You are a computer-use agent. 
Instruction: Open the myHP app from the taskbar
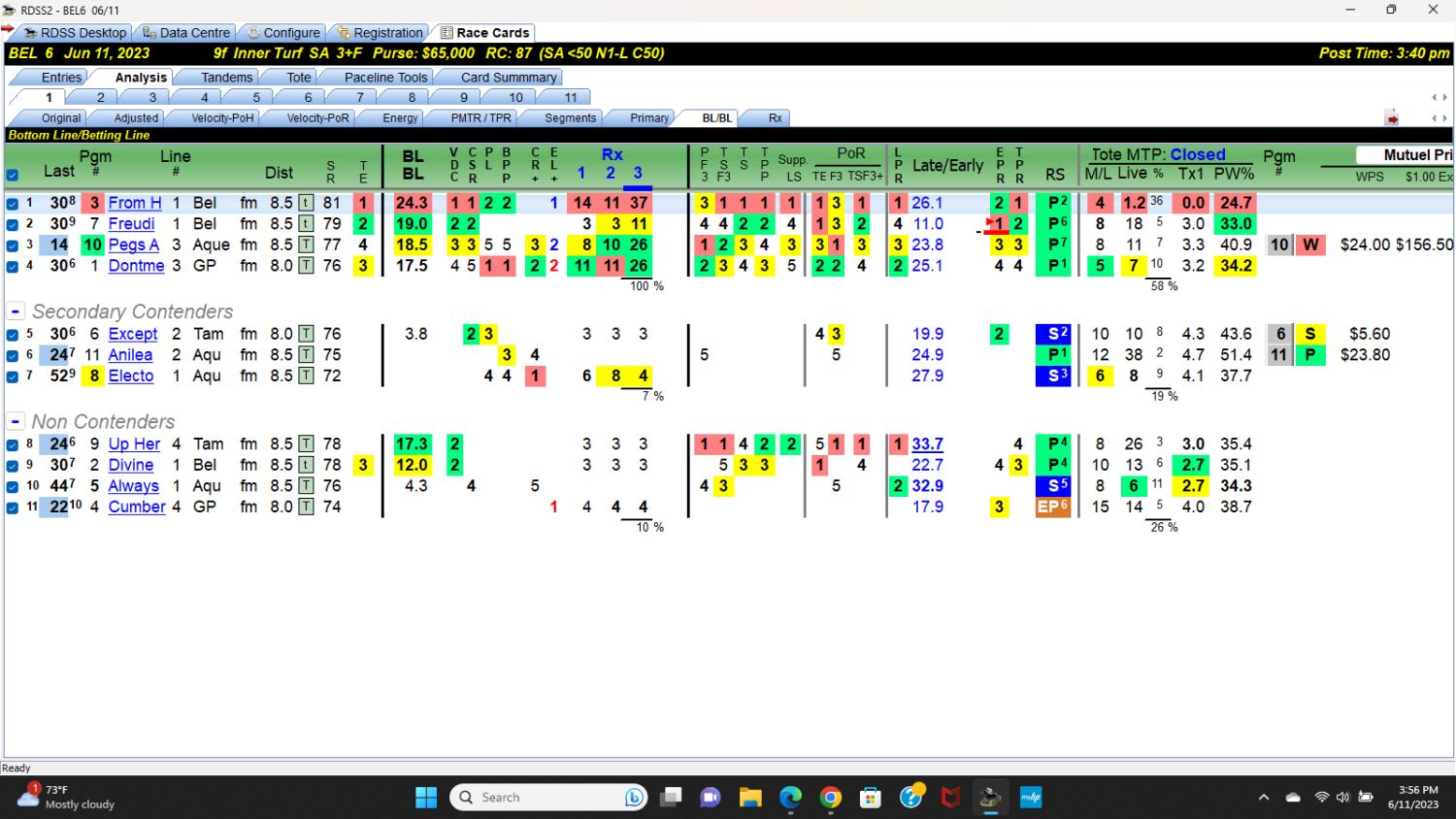[1030, 798]
